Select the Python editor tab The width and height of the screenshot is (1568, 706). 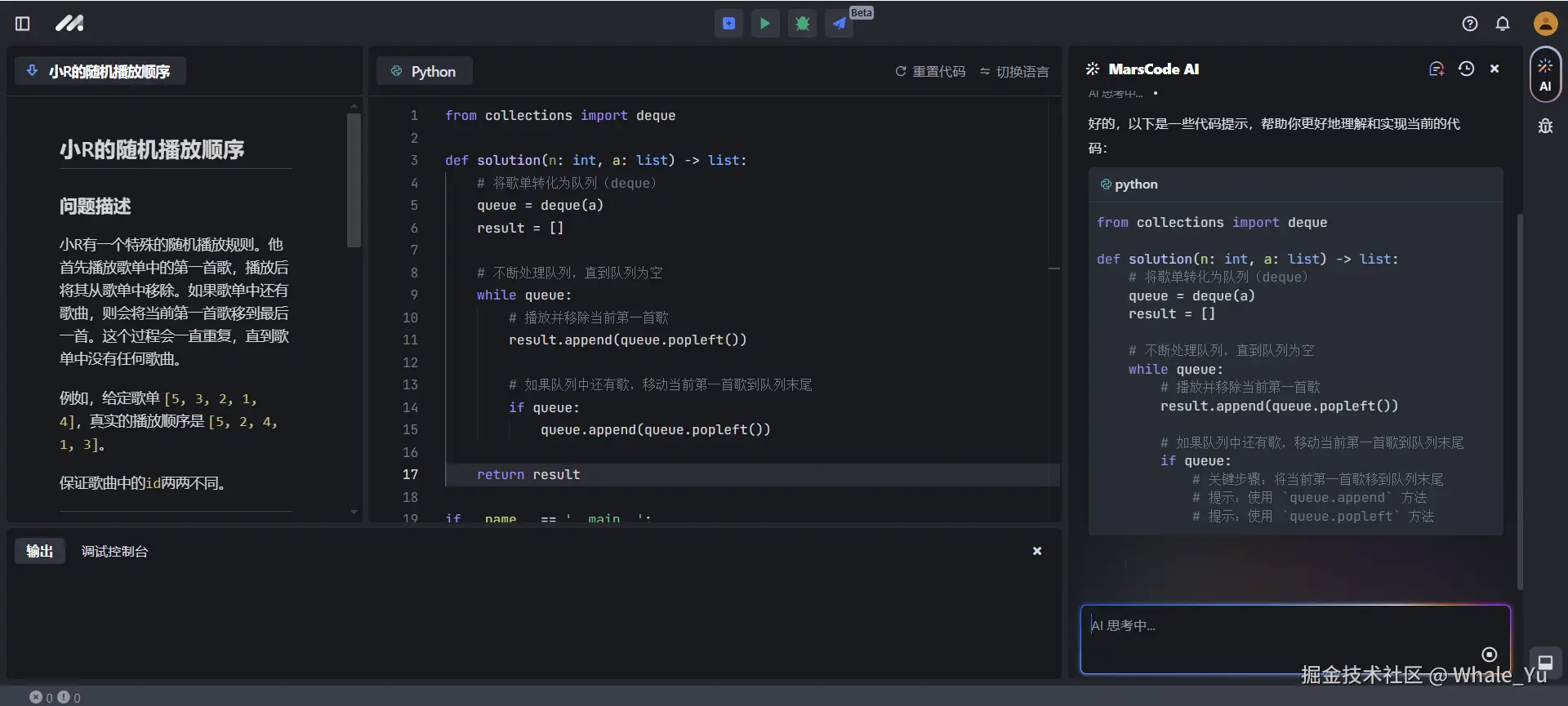(424, 72)
